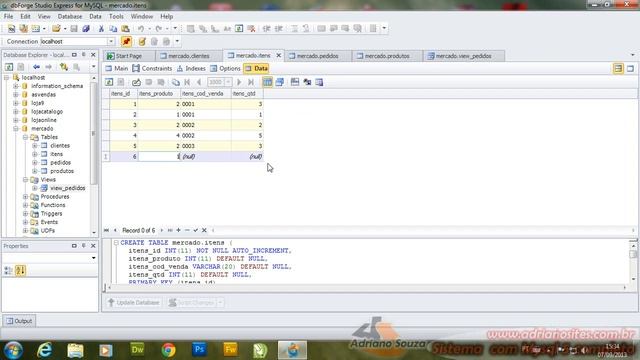Switch to mercado.clientes tab
This screenshot has width=640, height=360.
[x=189, y=56]
